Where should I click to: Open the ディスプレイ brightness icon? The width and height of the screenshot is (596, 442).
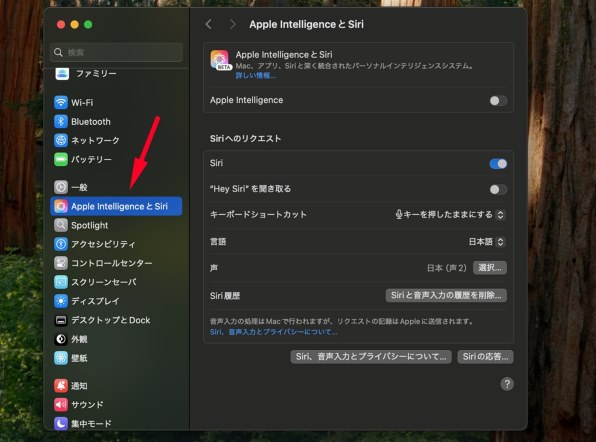(x=61, y=301)
